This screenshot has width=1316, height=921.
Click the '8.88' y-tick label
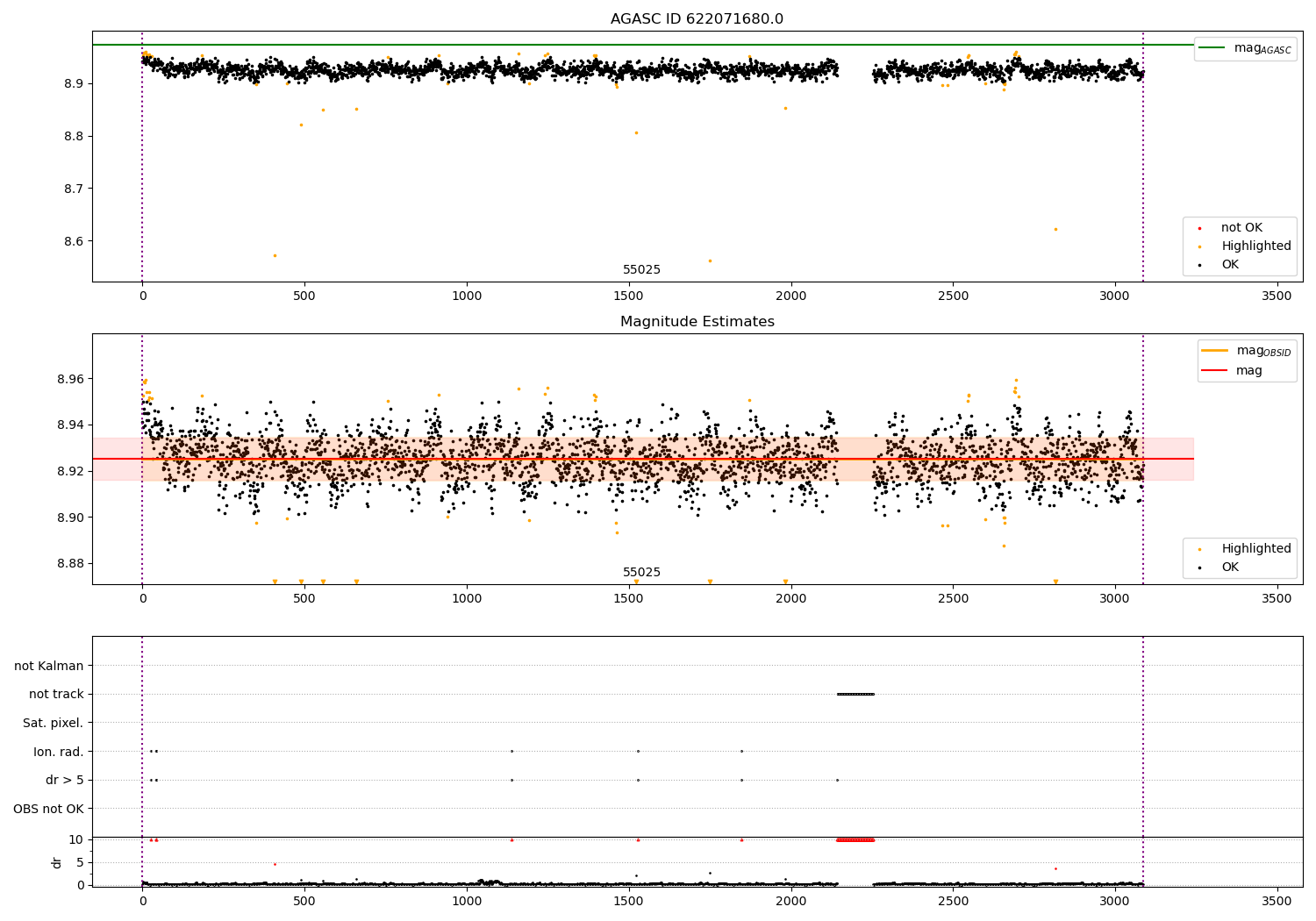pos(71,563)
